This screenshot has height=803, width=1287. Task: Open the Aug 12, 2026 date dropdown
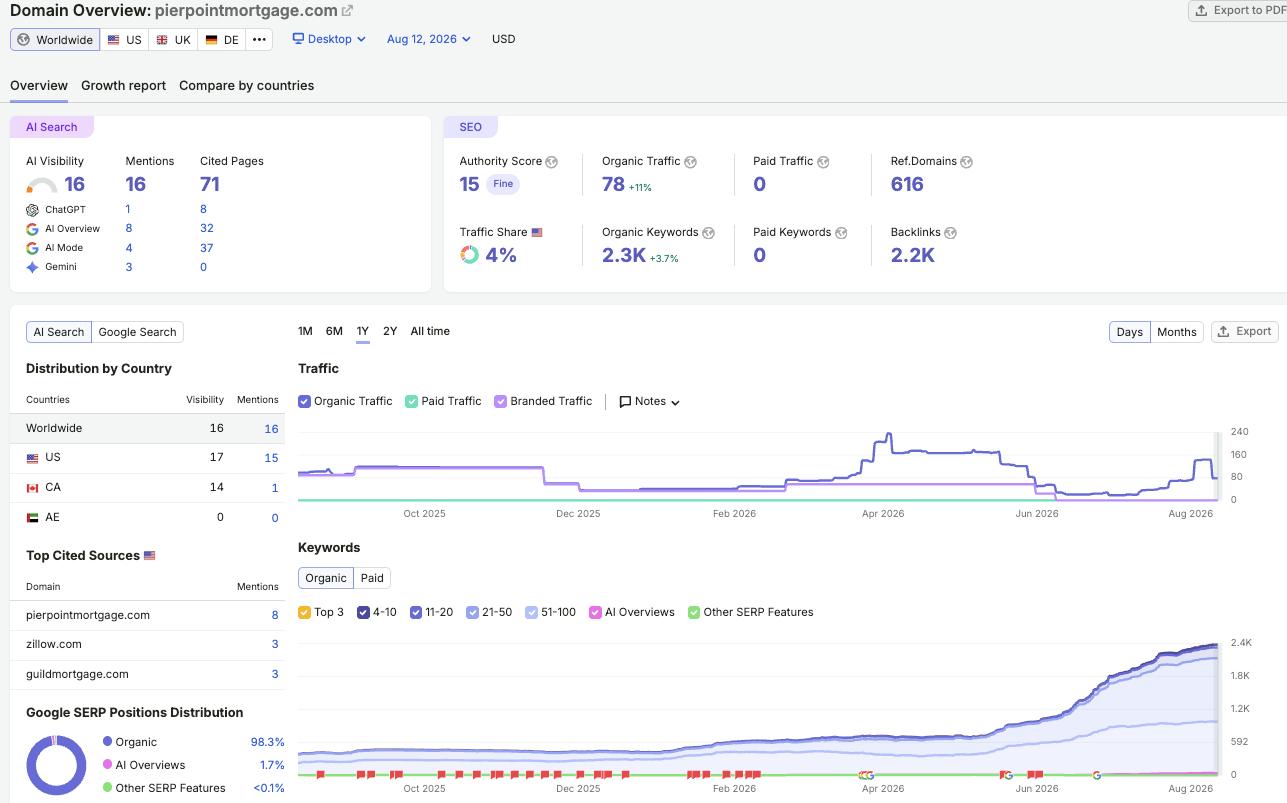point(428,39)
